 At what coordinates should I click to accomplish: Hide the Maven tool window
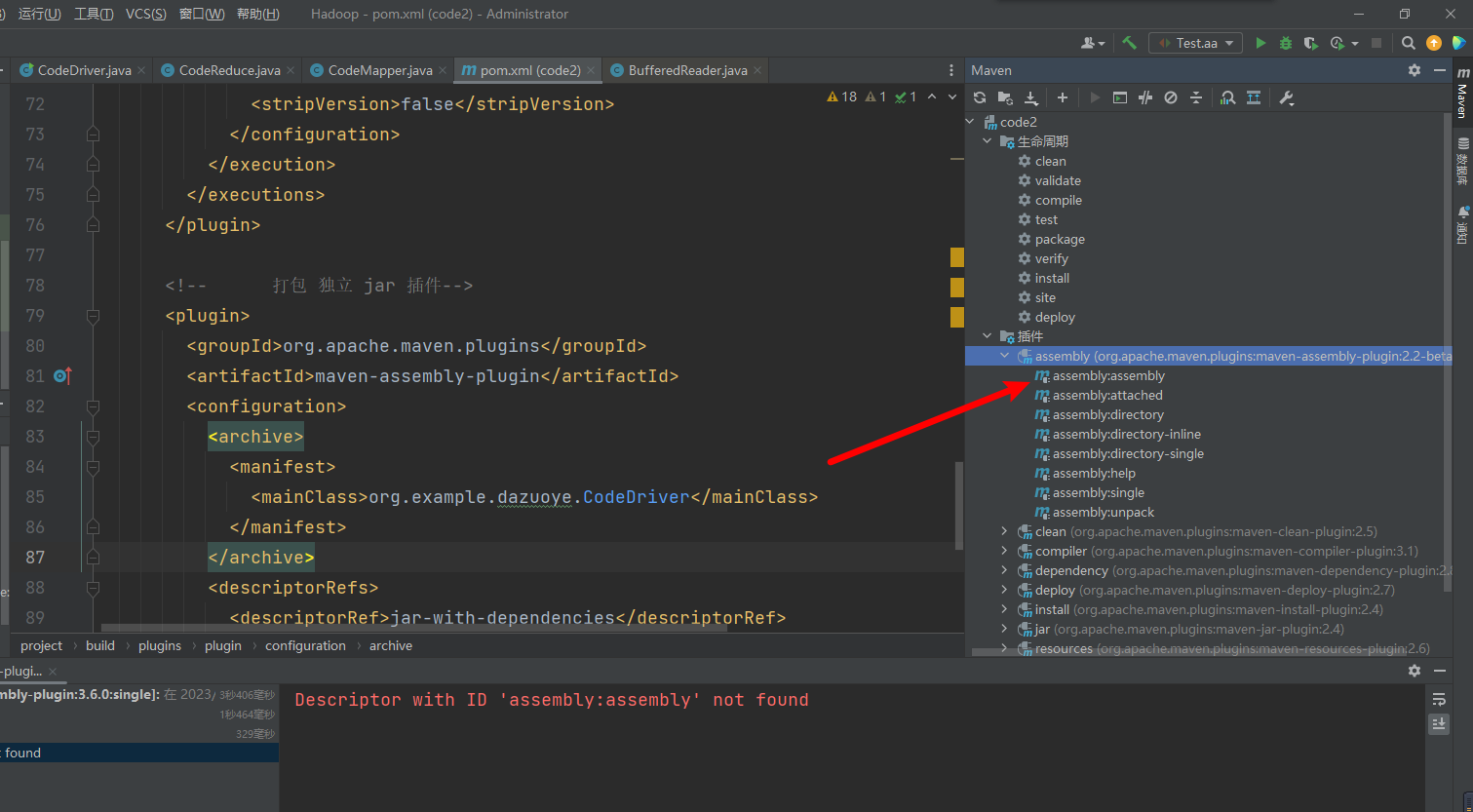pyautogui.click(x=1439, y=70)
